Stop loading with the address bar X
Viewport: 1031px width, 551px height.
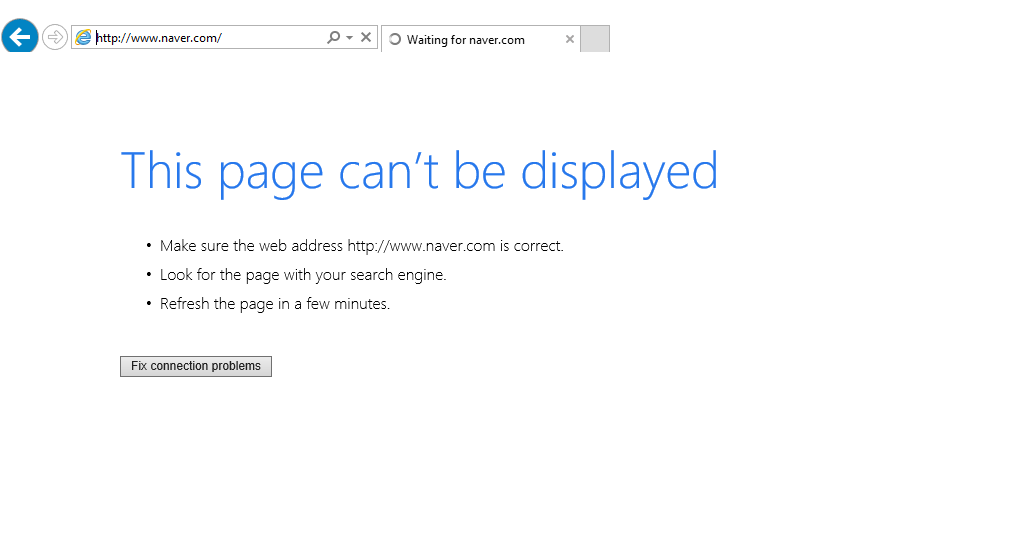pos(366,37)
